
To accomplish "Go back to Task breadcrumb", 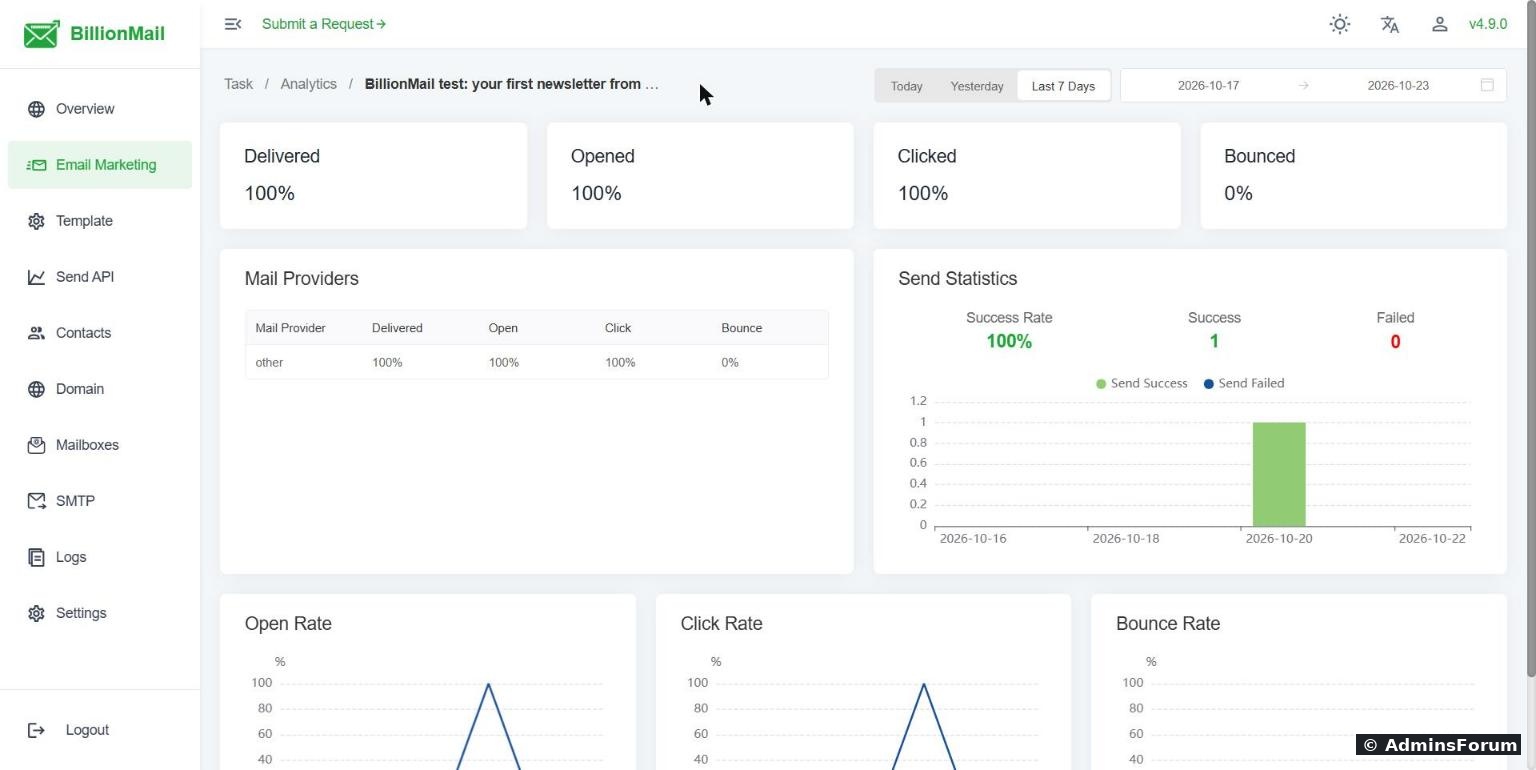I will pos(238,84).
